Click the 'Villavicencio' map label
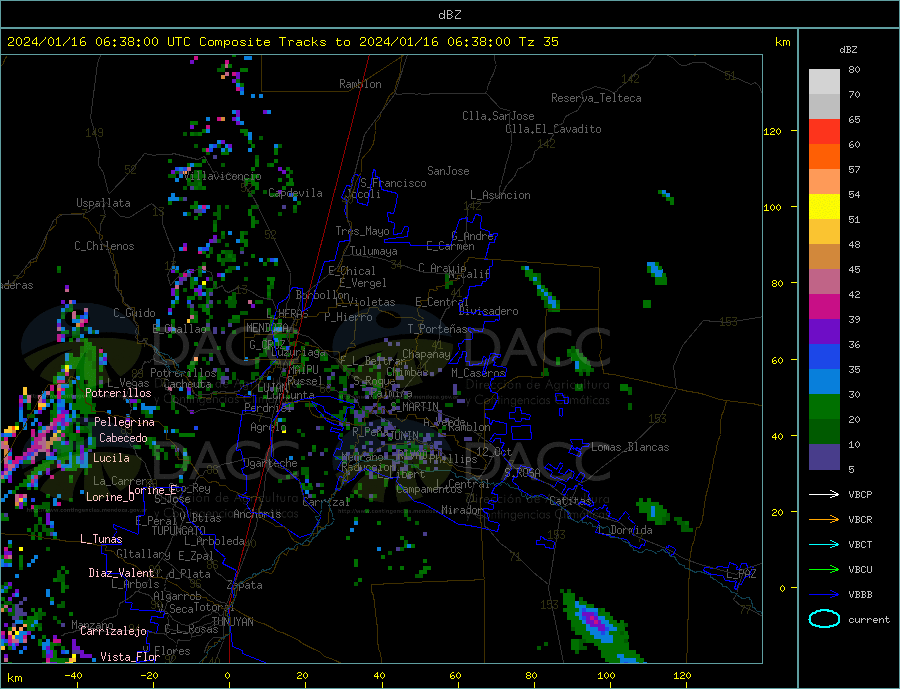 pos(222,176)
